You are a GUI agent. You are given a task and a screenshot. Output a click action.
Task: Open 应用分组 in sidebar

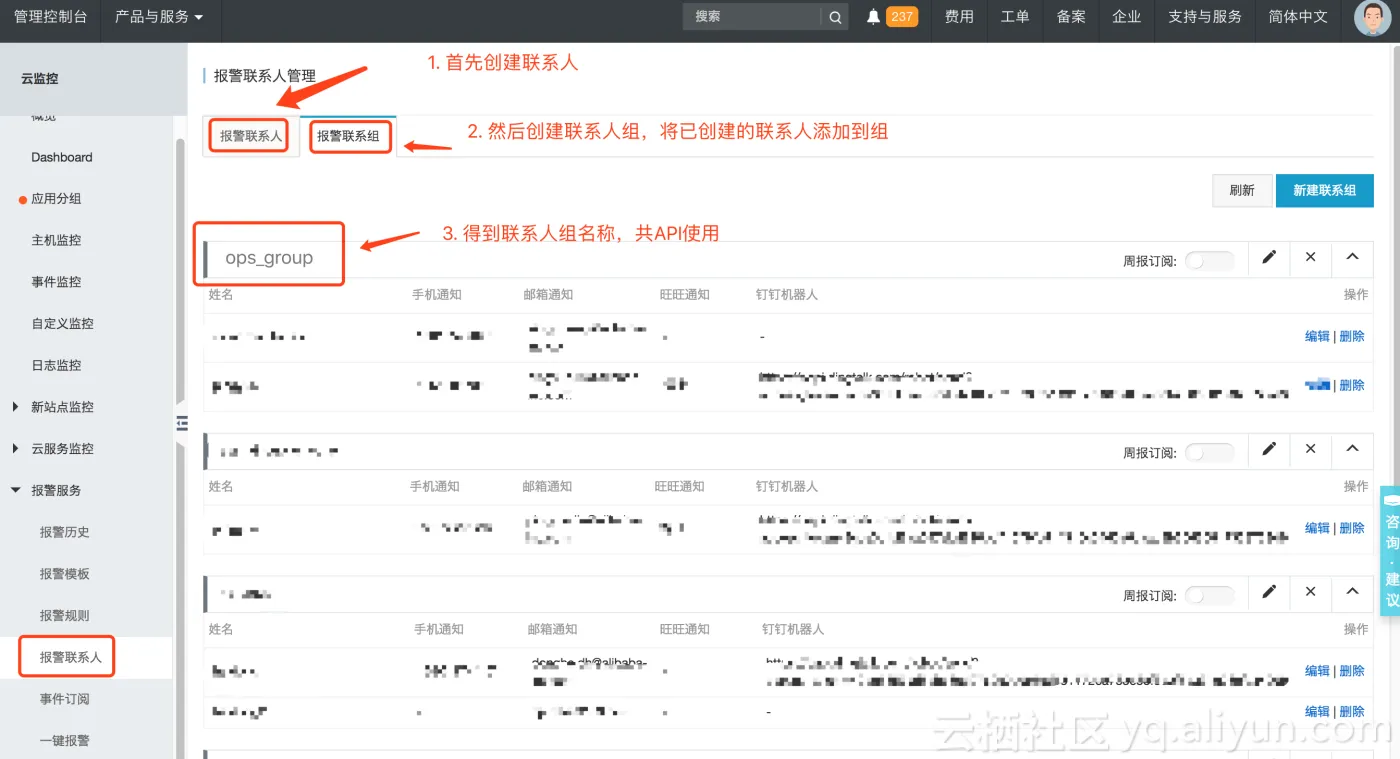click(56, 199)
